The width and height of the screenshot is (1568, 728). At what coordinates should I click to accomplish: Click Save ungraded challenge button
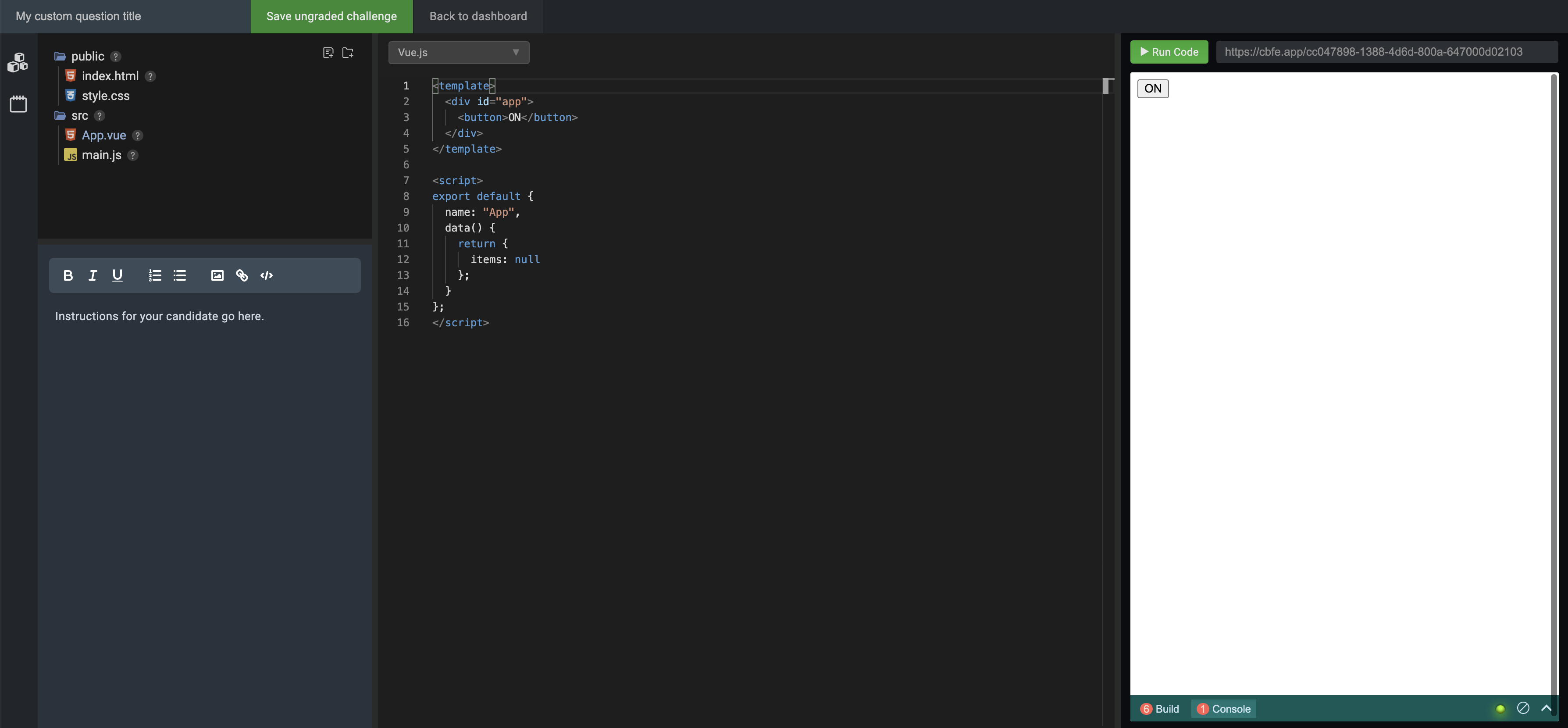(x=331, y=16)
